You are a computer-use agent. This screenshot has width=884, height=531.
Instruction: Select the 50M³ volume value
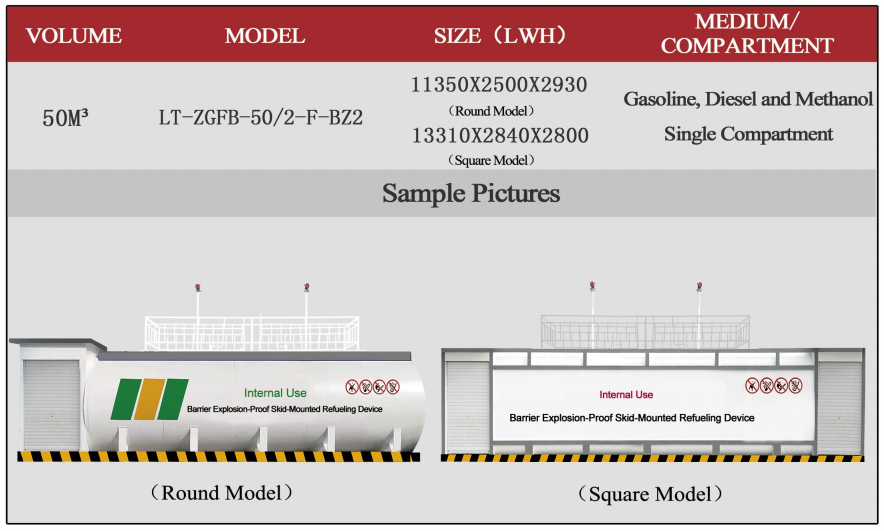(65, 118)
